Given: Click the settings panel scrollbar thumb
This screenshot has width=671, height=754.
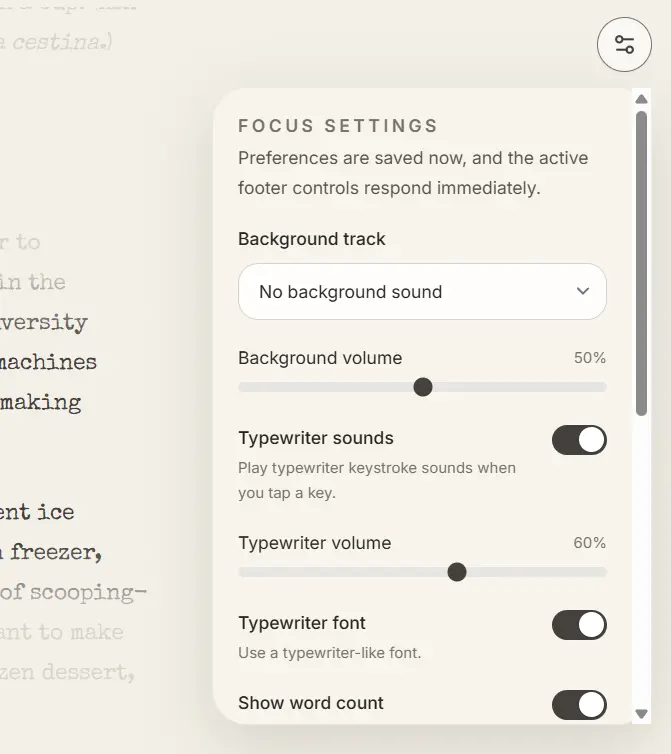Looking at the screenshot, I should pyautogui.click(x=641, y=263).
